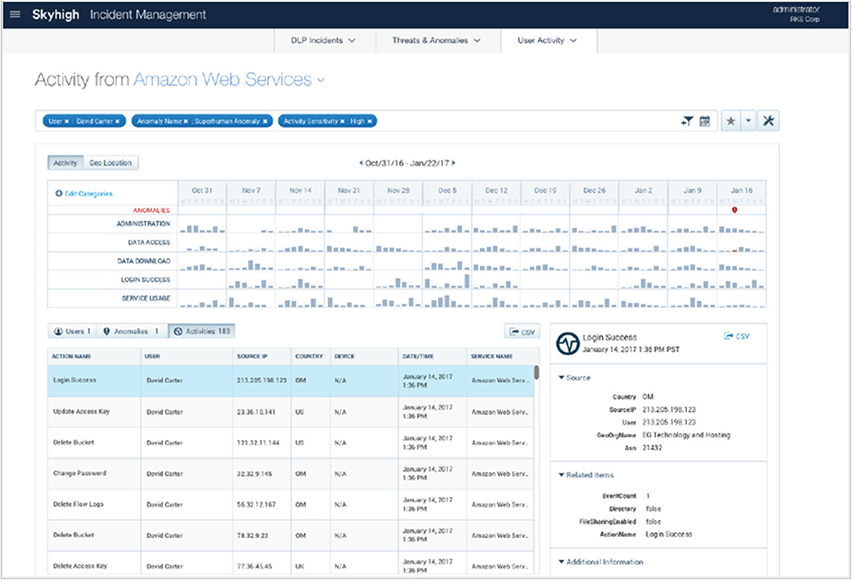Select the Delete Flow Logs row
Screen dimensions: 852x581
click(291, 504)
